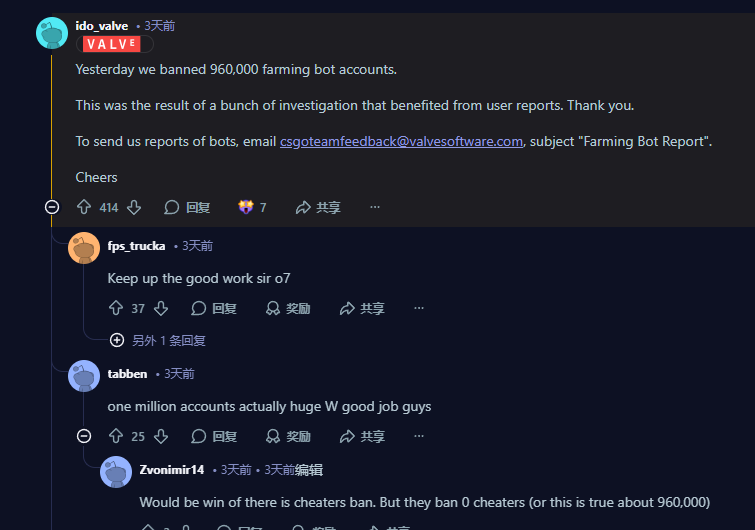Give an award to fps_trucka's comment

tap(288, 308)
